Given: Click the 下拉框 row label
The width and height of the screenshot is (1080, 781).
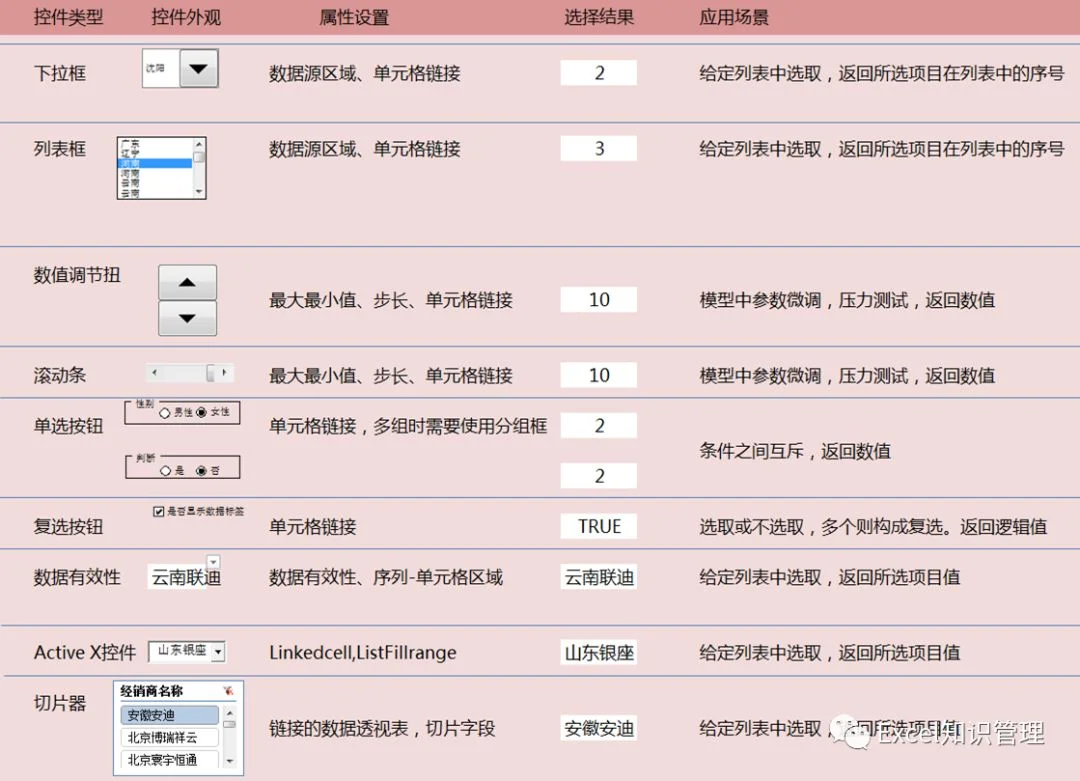Looking at the screenshot, I should [60, 73].
